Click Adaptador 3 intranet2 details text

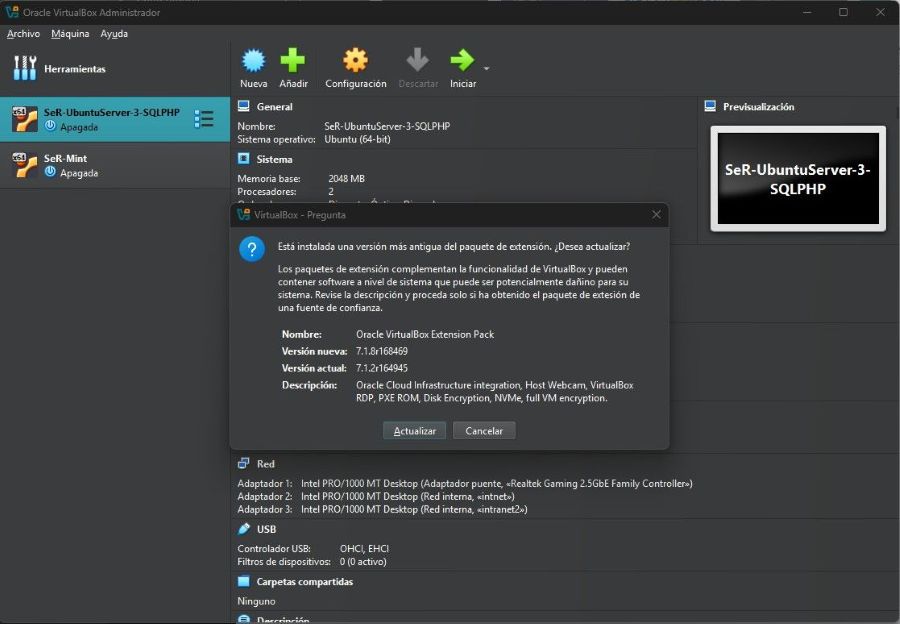[414, 509]
